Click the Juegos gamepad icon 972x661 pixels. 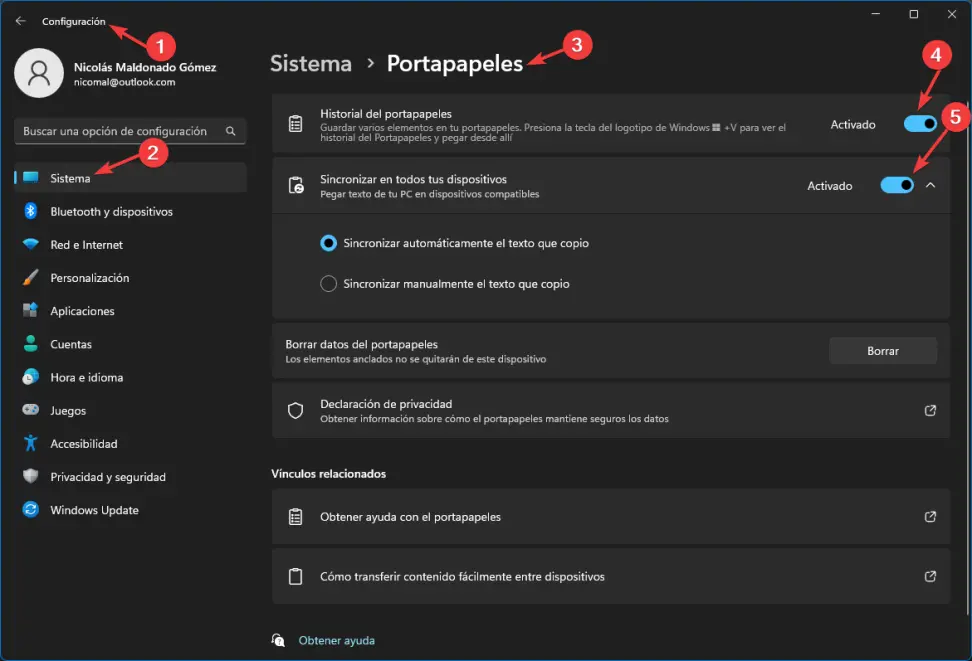point(30,410)
